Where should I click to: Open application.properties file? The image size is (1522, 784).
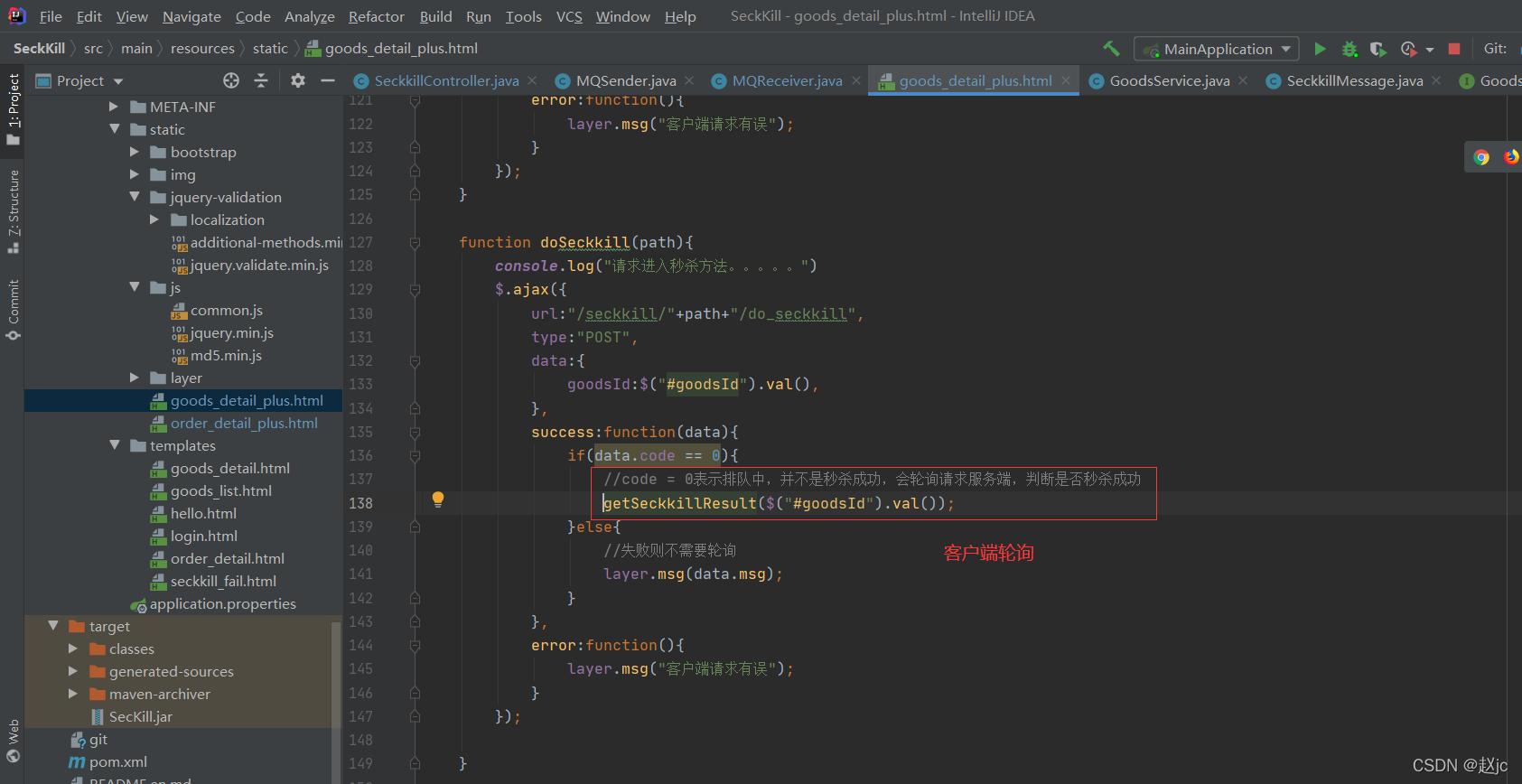[222, 603]
